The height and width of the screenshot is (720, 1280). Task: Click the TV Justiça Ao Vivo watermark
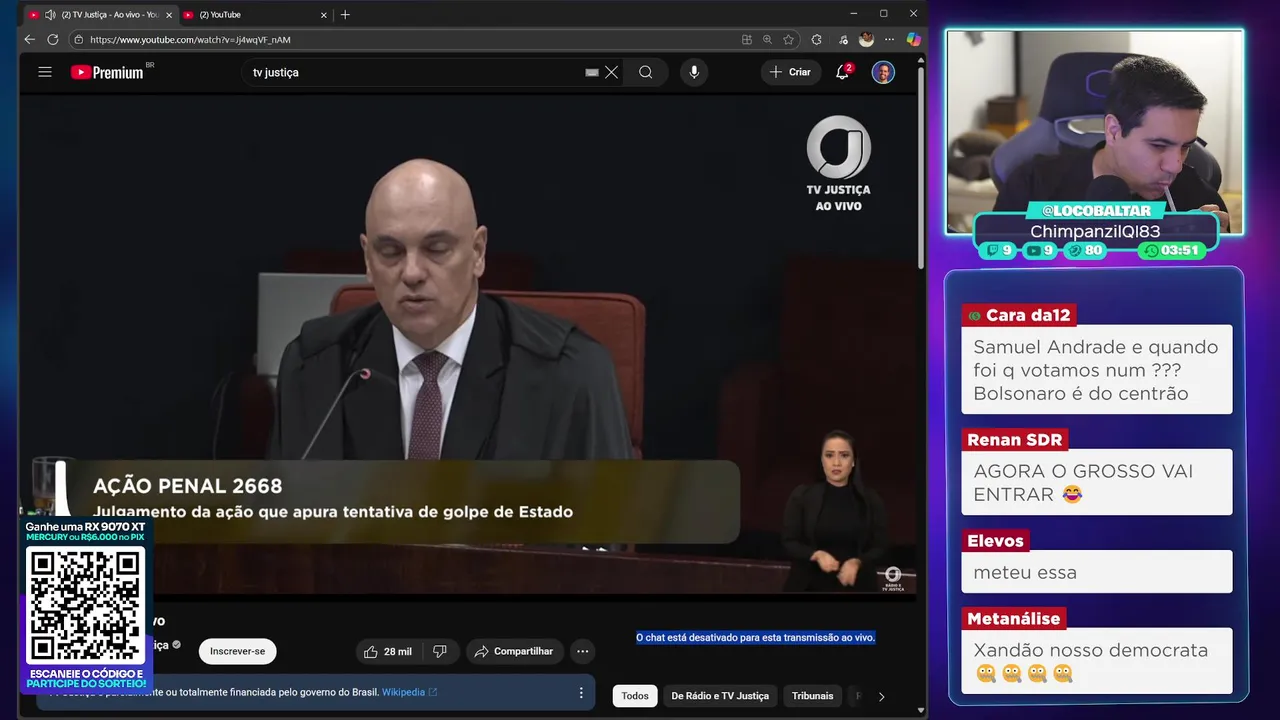point(839,163)
